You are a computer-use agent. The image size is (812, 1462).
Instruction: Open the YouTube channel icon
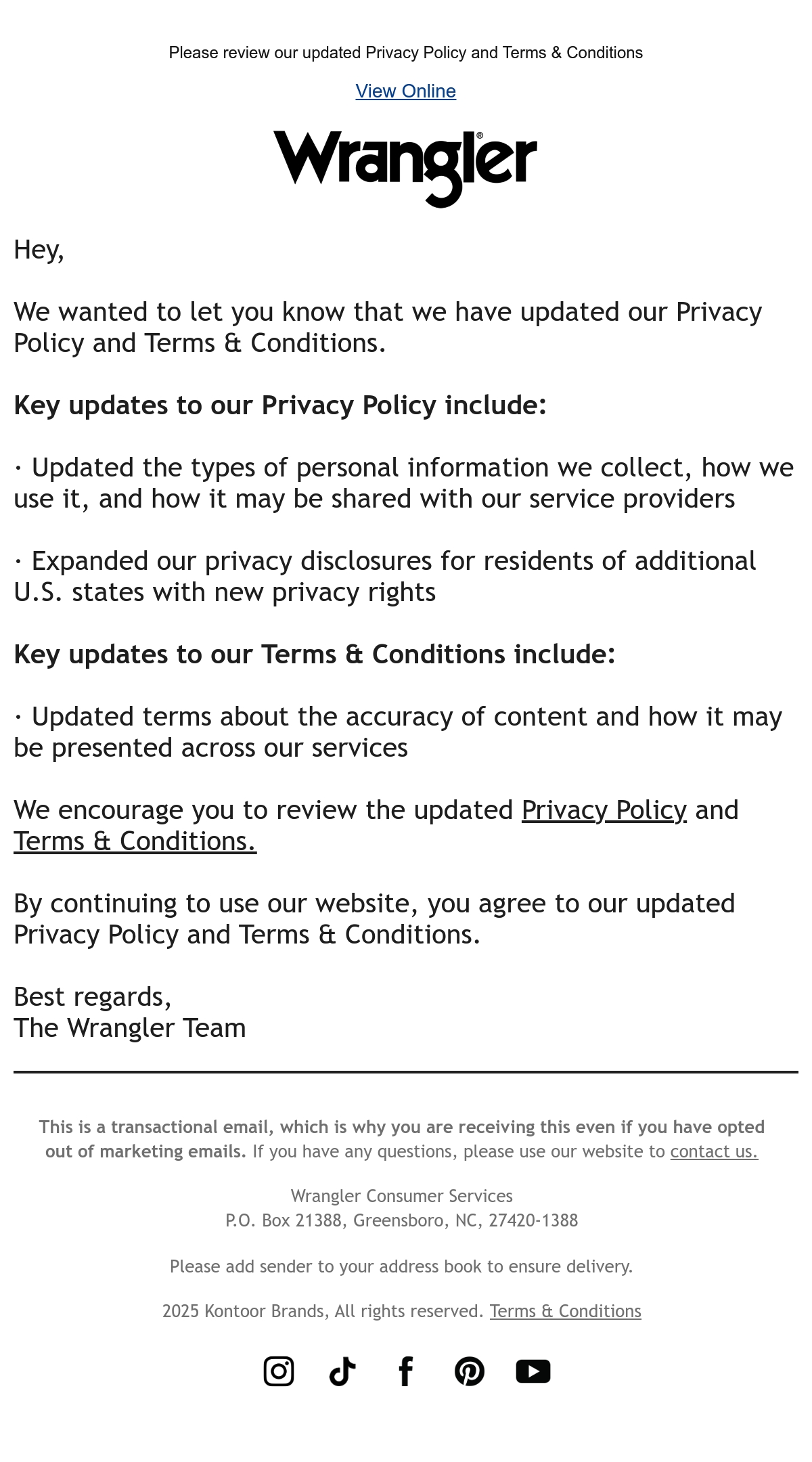point(533,1371)
